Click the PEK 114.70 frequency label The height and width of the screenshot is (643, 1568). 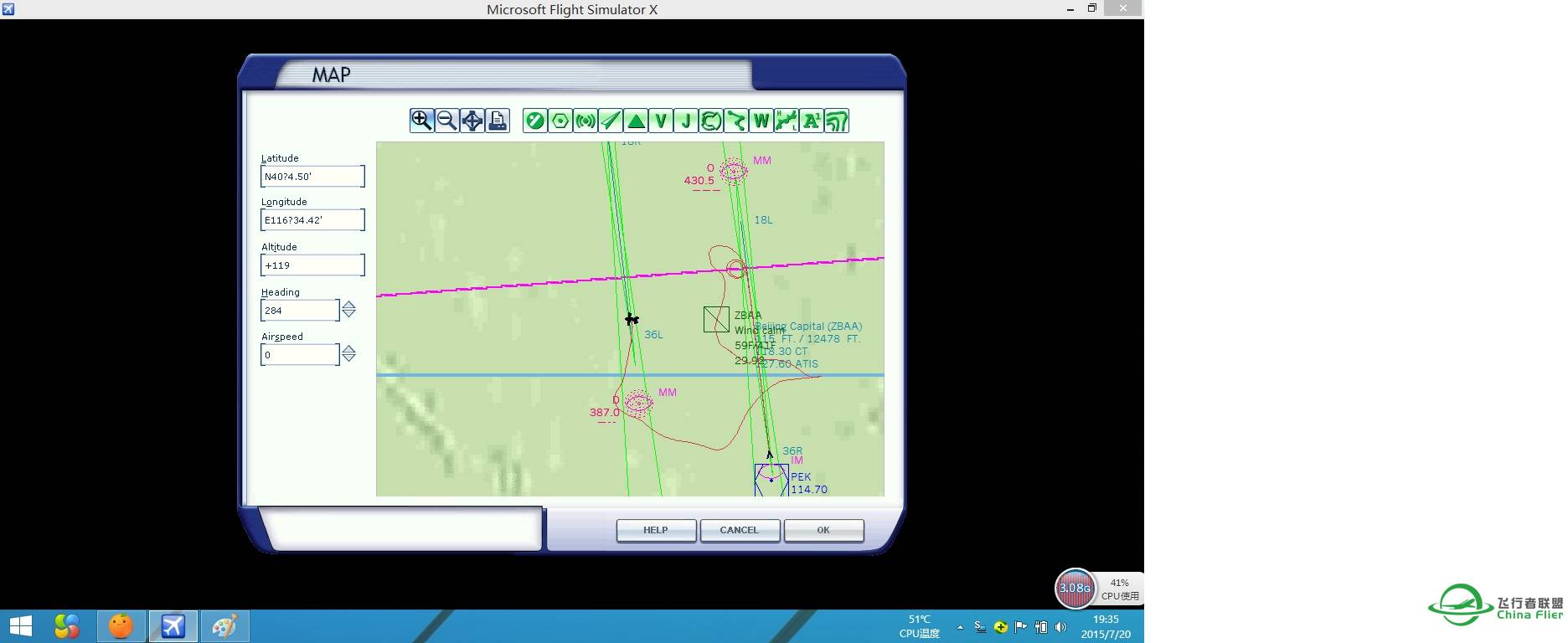[x=809, y=489]
